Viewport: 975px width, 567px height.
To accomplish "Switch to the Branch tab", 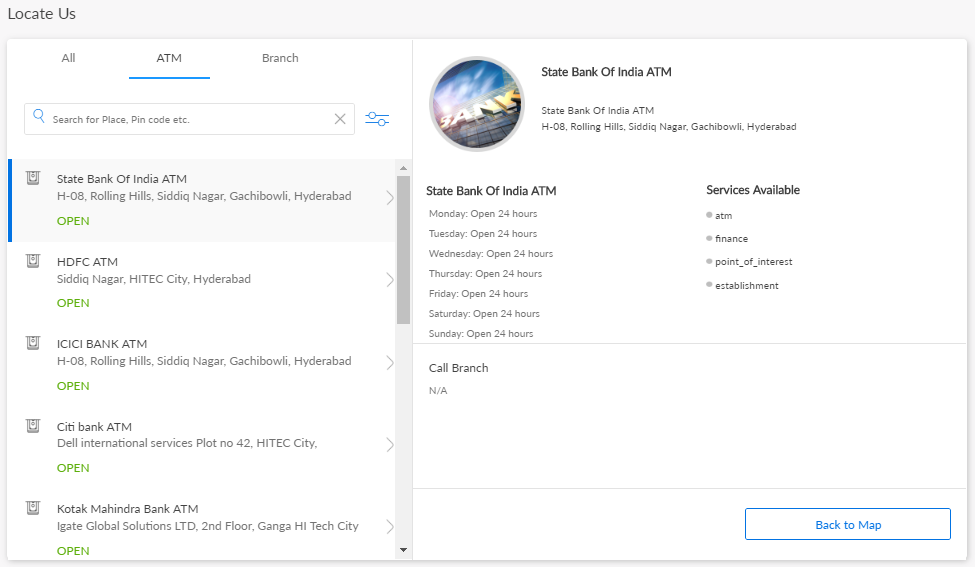I will click(x=280, y=58).
